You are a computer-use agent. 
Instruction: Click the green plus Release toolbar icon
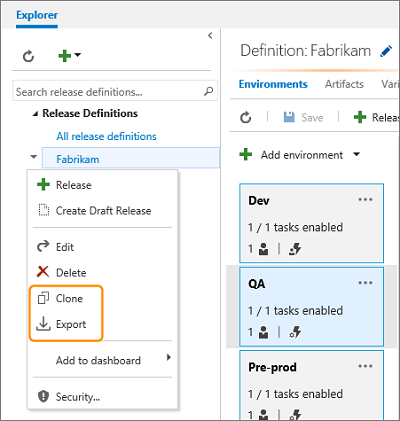click(x=360, y=117)
